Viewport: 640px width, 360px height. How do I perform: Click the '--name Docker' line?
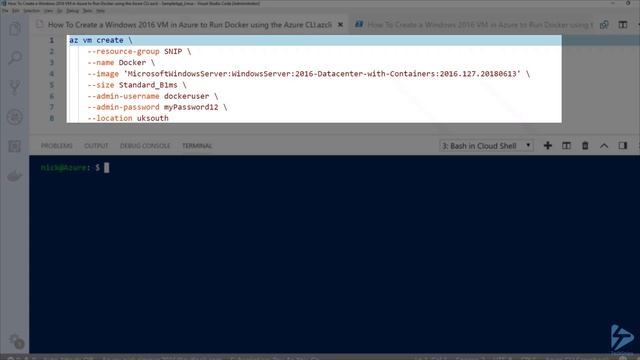point(121,62)
